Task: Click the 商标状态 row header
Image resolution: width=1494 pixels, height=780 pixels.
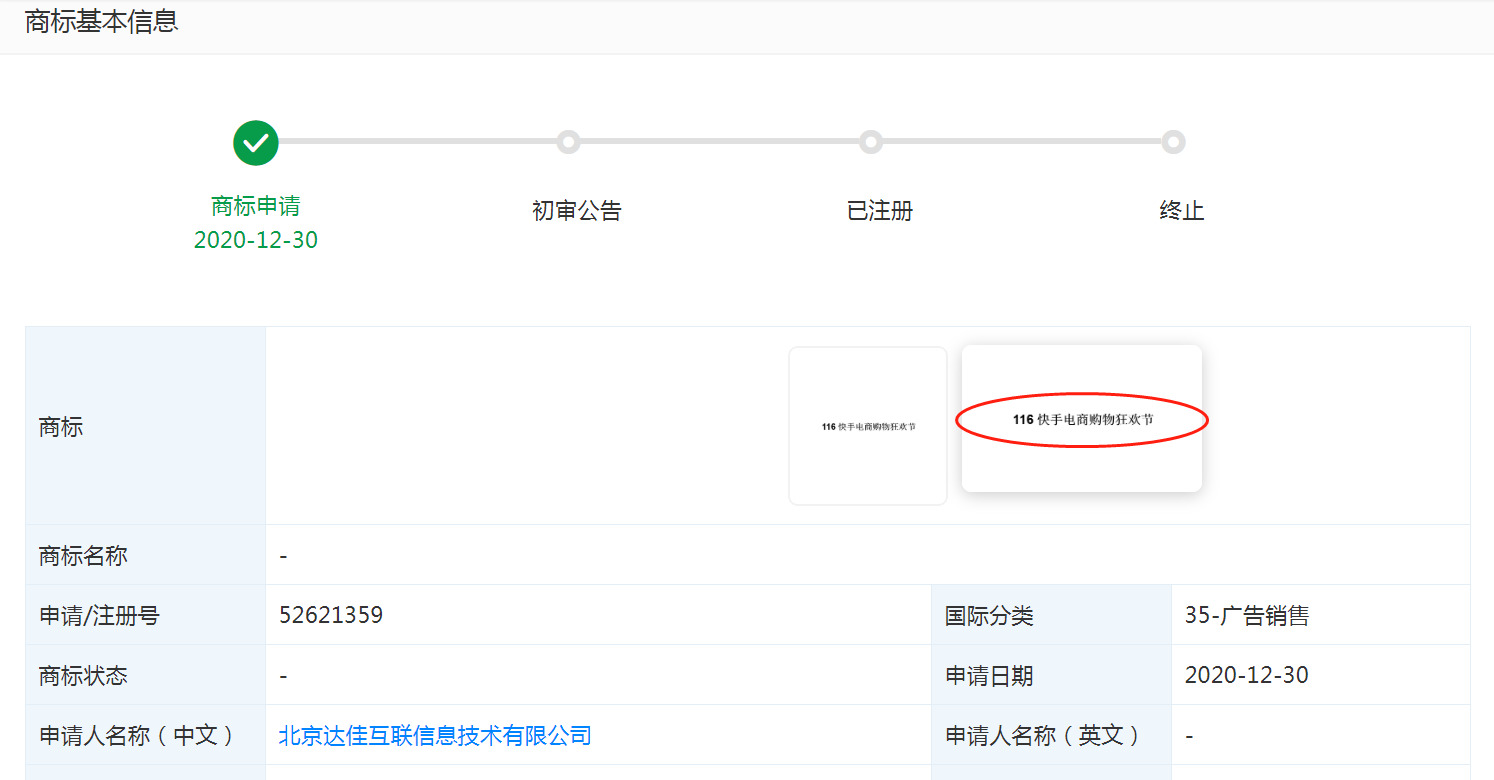Action: click(146, 675)
